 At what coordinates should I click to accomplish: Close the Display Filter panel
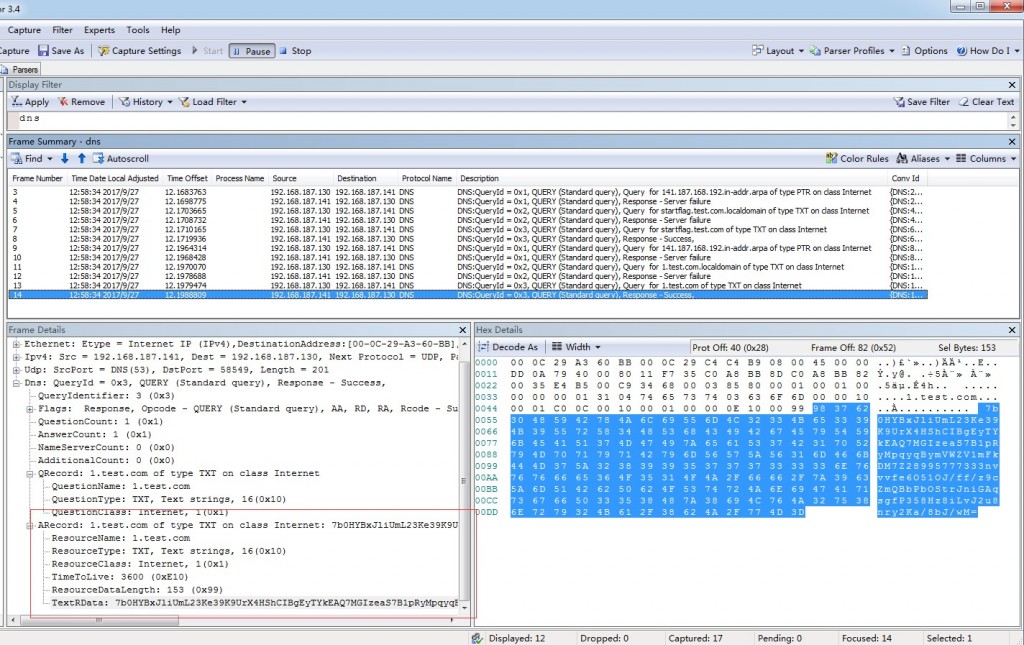1012,85
